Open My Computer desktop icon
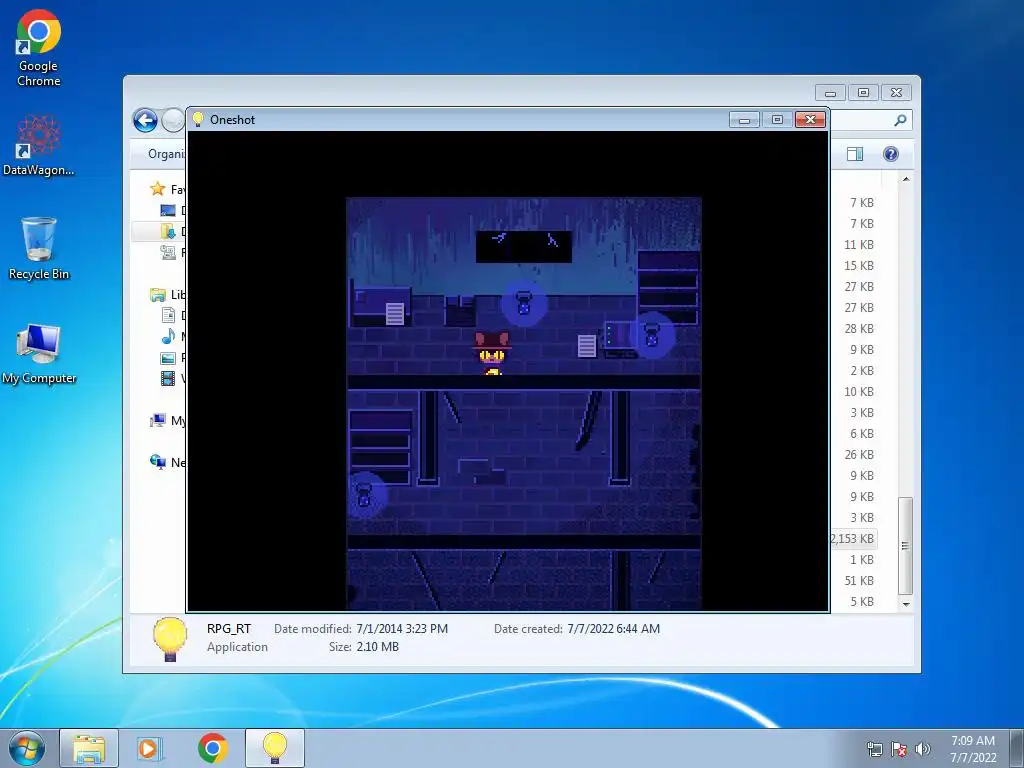Screen dimensions: 1024x768 pyautogui.click(x=39, y=353)
